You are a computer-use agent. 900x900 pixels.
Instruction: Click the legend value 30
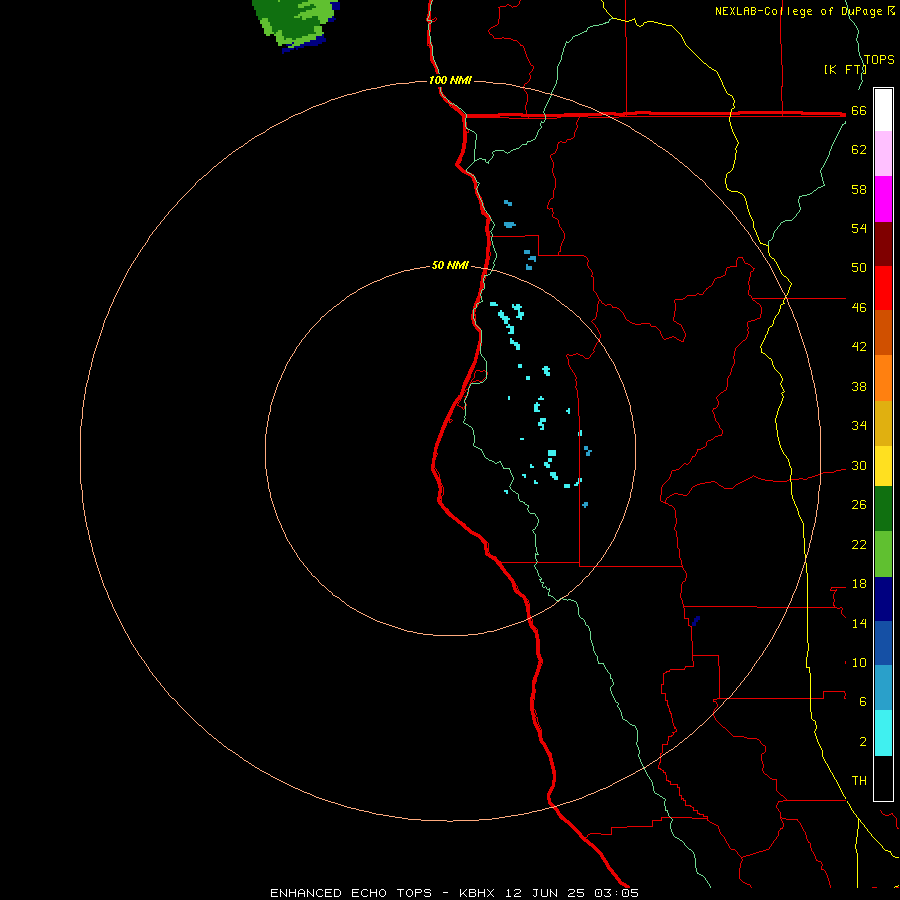859,465
